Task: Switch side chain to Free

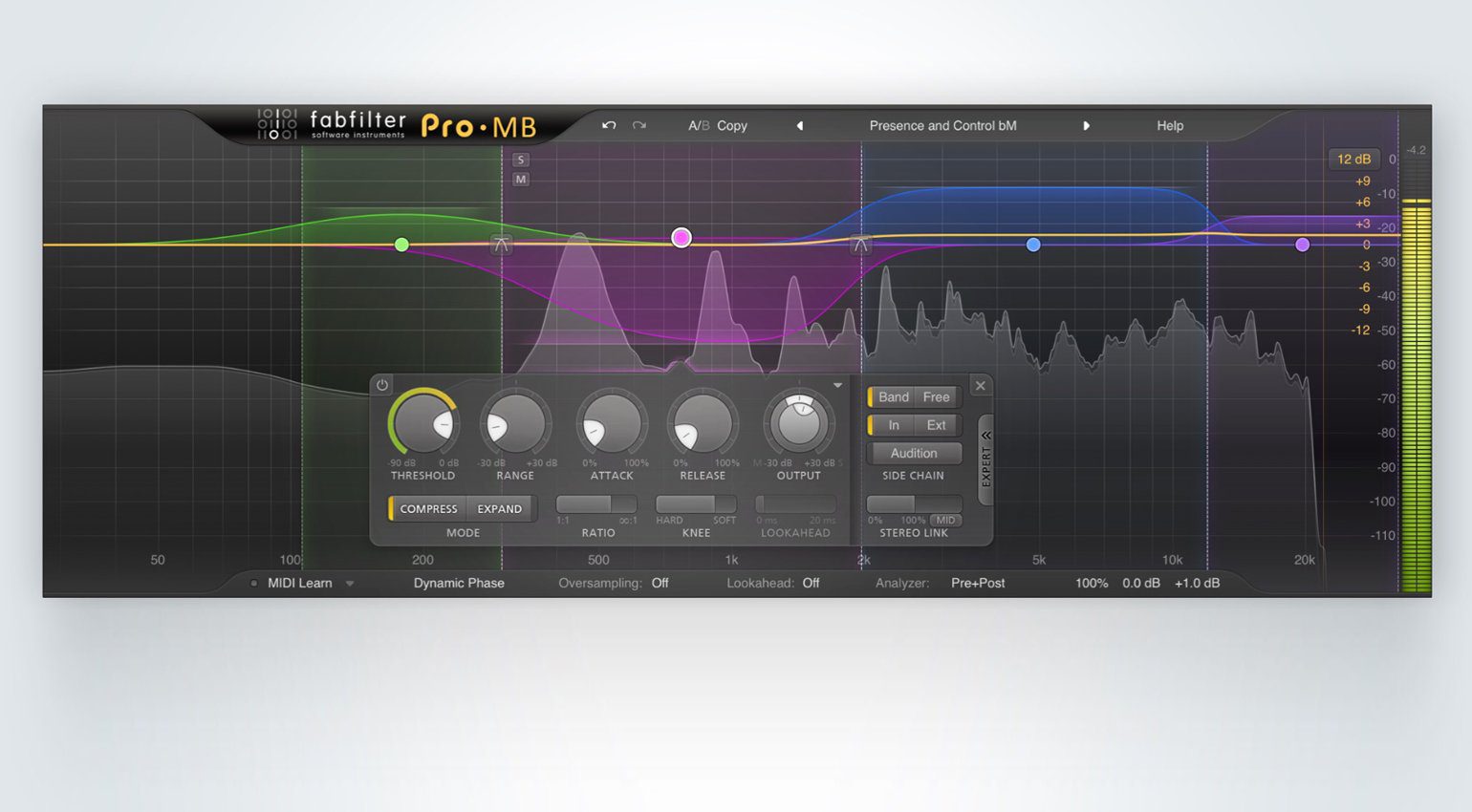Action: click(x=936, y=396)
